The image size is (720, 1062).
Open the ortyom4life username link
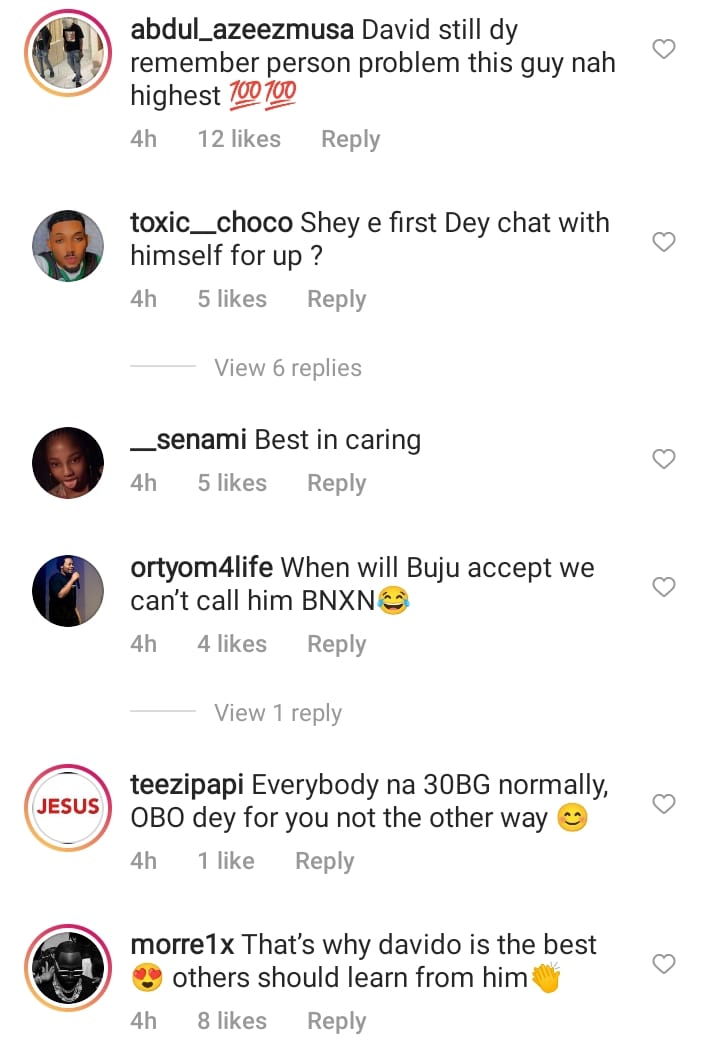pos(202,568)
